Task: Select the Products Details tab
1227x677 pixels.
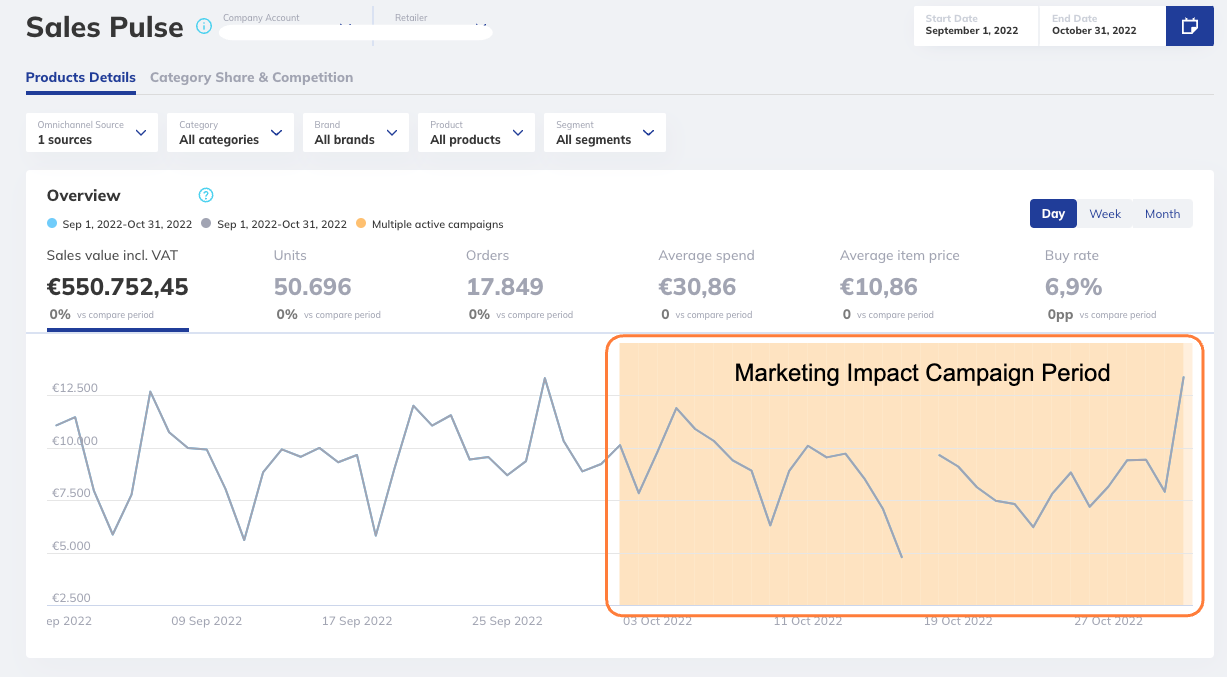Action: click(81, 77)
